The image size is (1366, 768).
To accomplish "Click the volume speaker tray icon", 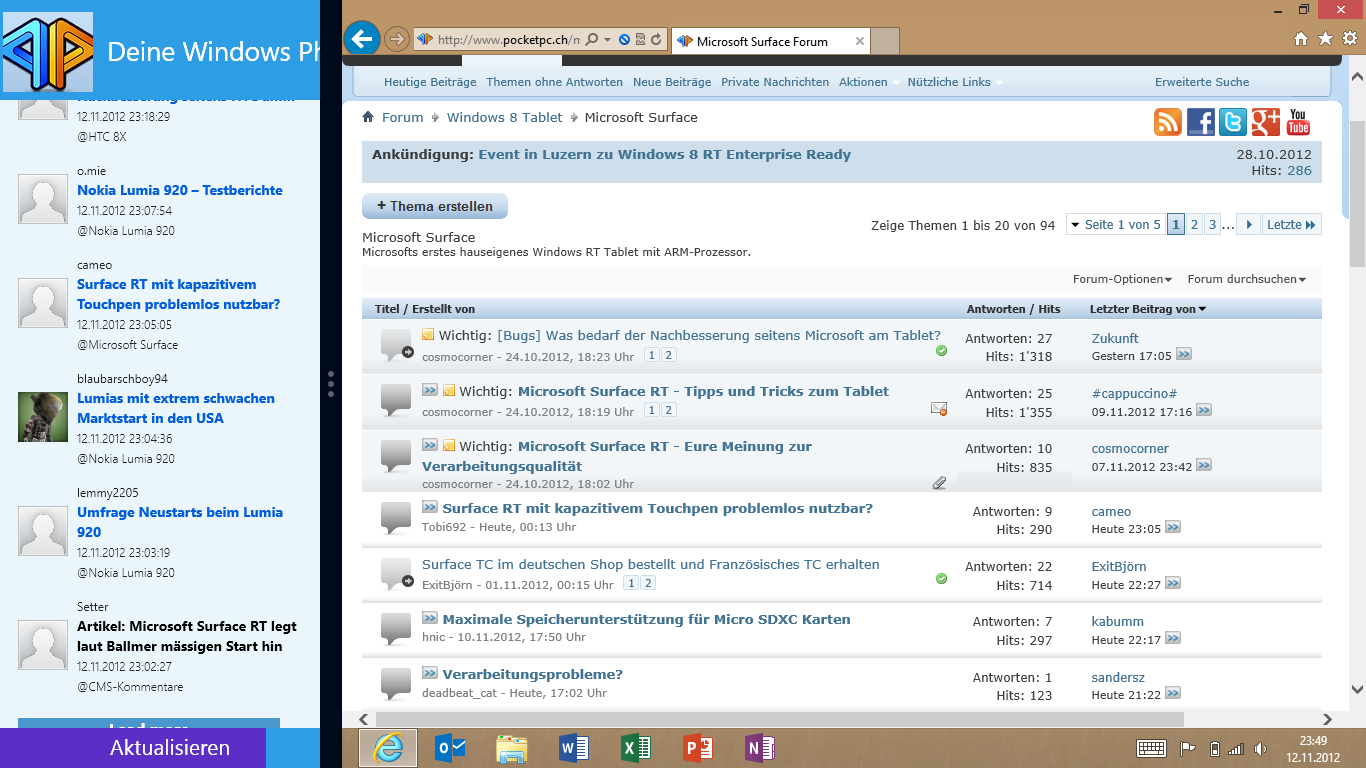I will 1260,748.
